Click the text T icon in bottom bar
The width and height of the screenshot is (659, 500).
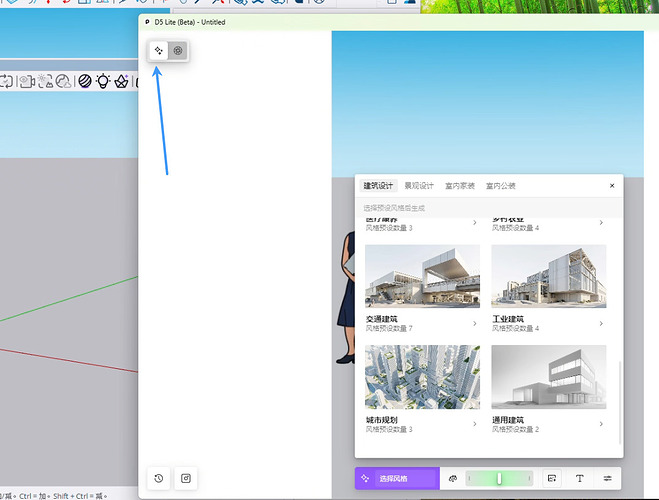coord(579,479)
